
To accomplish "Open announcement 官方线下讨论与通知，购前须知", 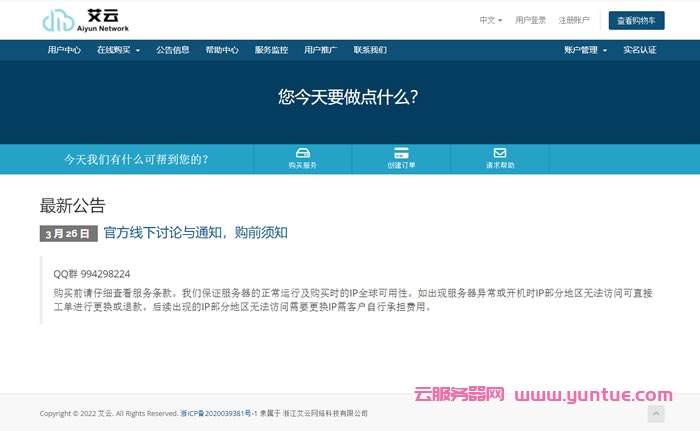I will click(195, 232).
